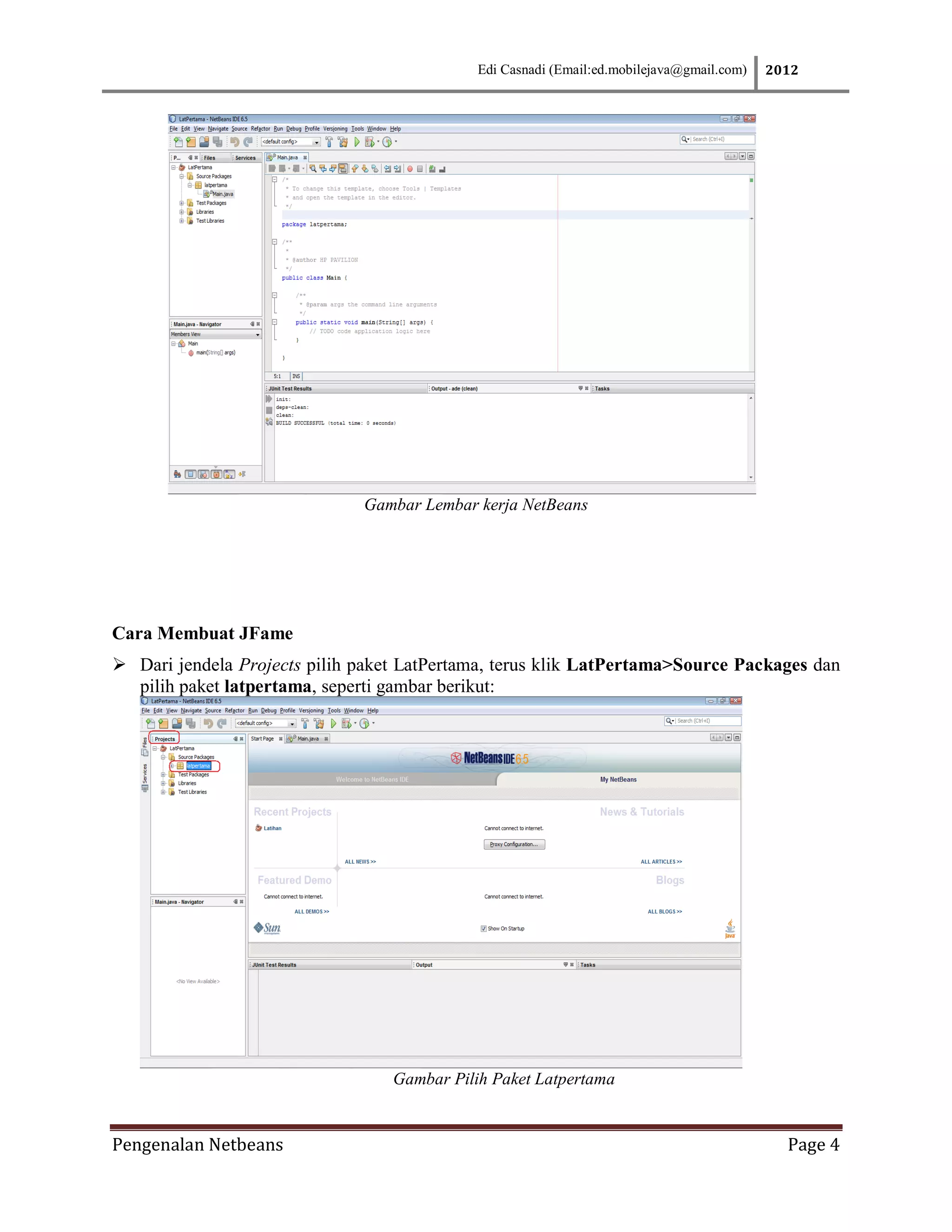952x1232 pixels.
Task: Click Debug Main Project icon in the upper screenshot
Action: [370, 142]
